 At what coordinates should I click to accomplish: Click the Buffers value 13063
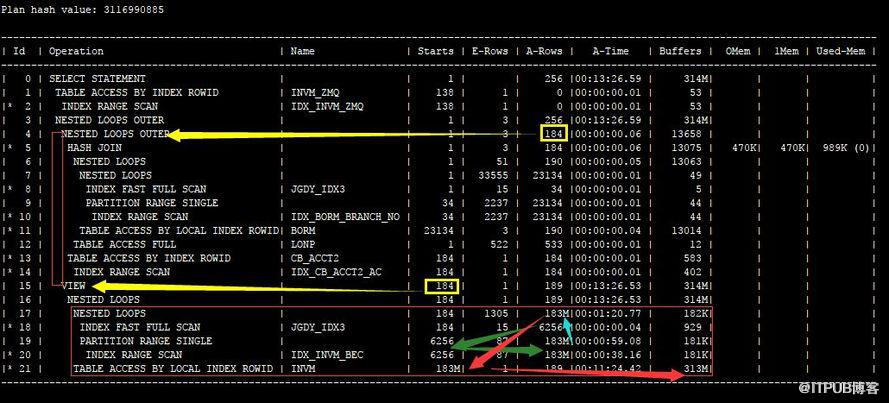tap(686, 162)
